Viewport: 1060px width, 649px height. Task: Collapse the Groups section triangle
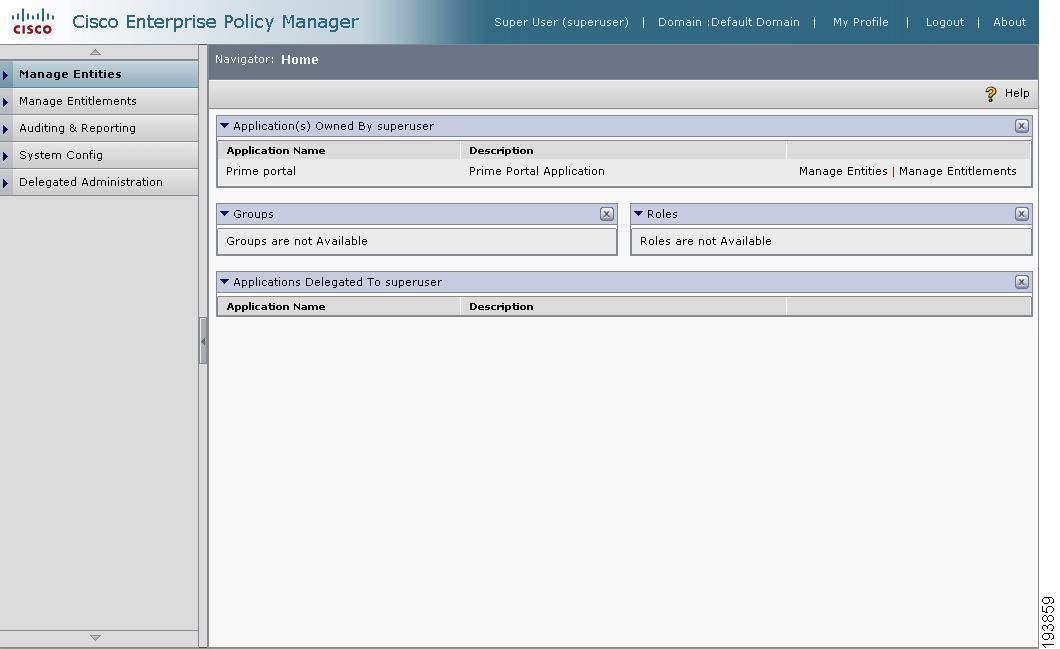point(224,214)
